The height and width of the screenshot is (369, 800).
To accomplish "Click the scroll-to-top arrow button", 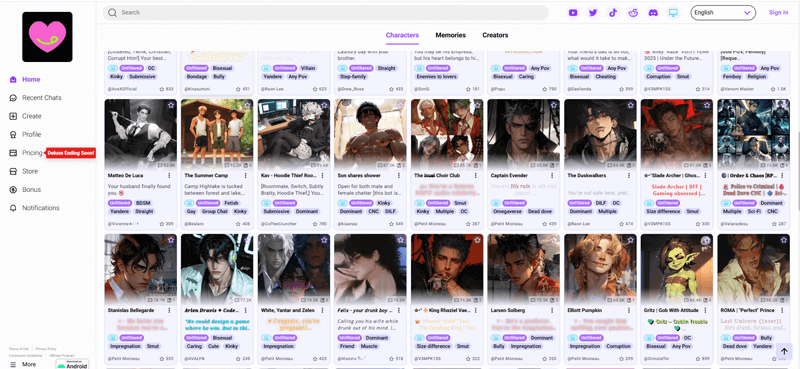I will pos(783,351).
